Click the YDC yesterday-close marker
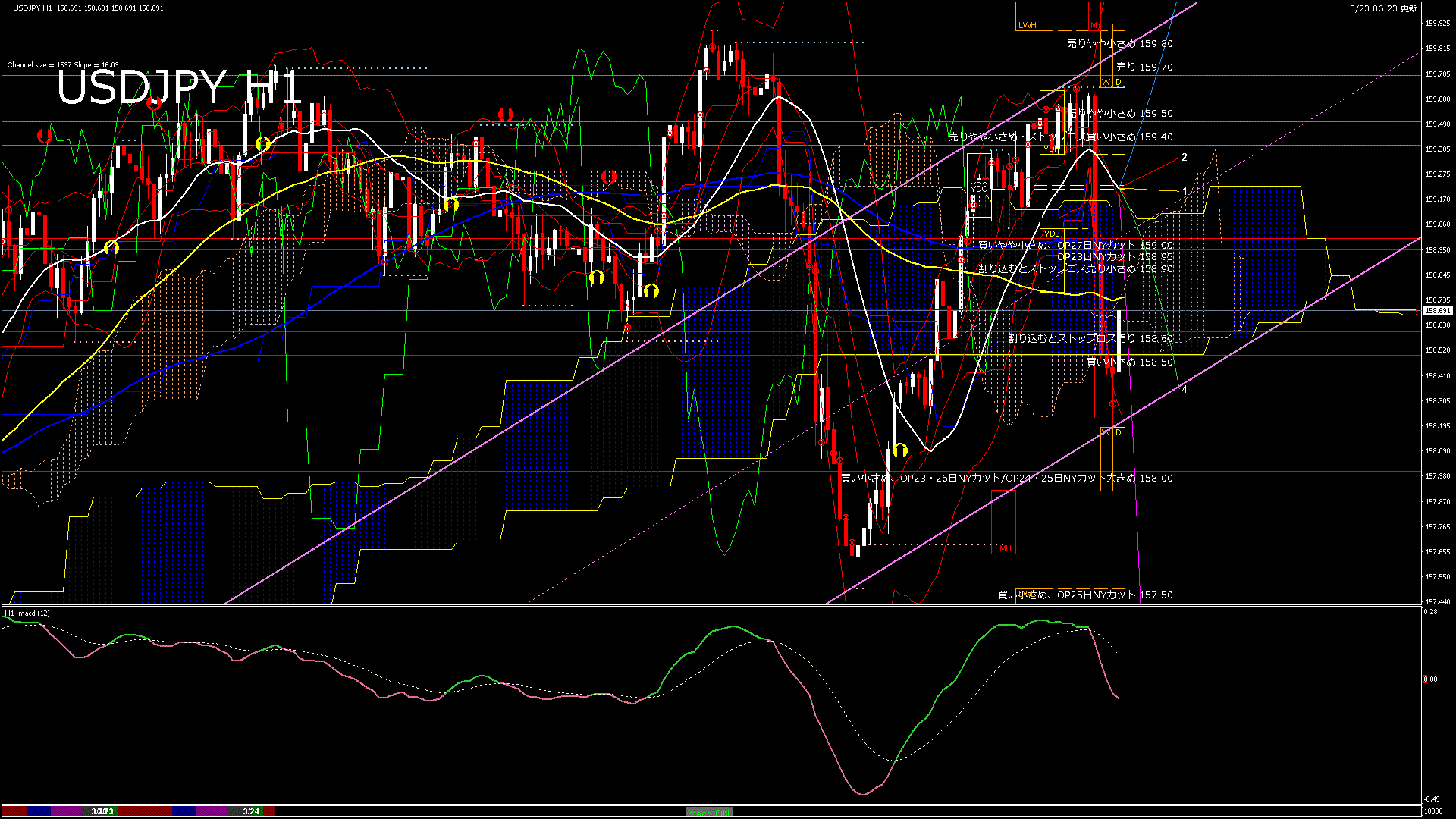Image resolution: width=1456 pixels, height=819 pixels. [977, 188]
